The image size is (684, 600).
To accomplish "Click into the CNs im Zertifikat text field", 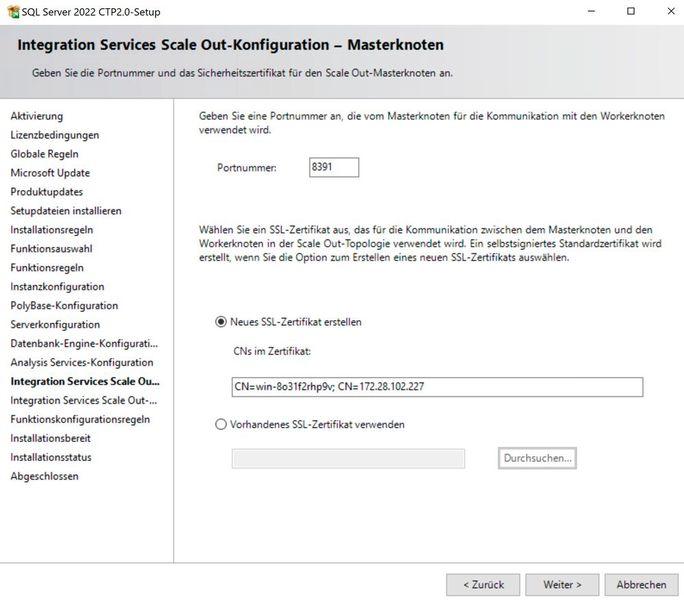I will (437, 387).
